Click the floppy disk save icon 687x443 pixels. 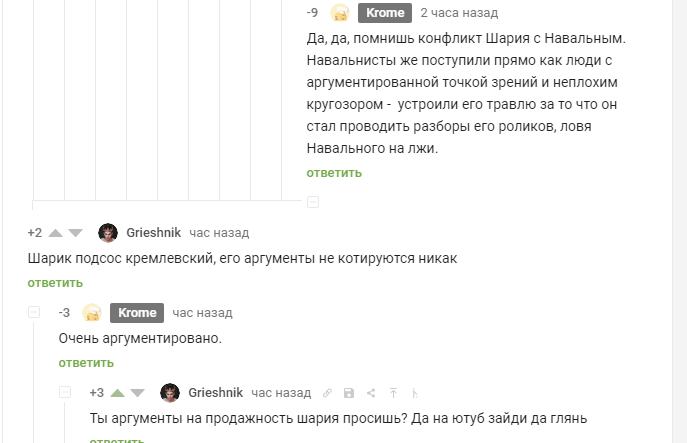click(x=348, y=393)
